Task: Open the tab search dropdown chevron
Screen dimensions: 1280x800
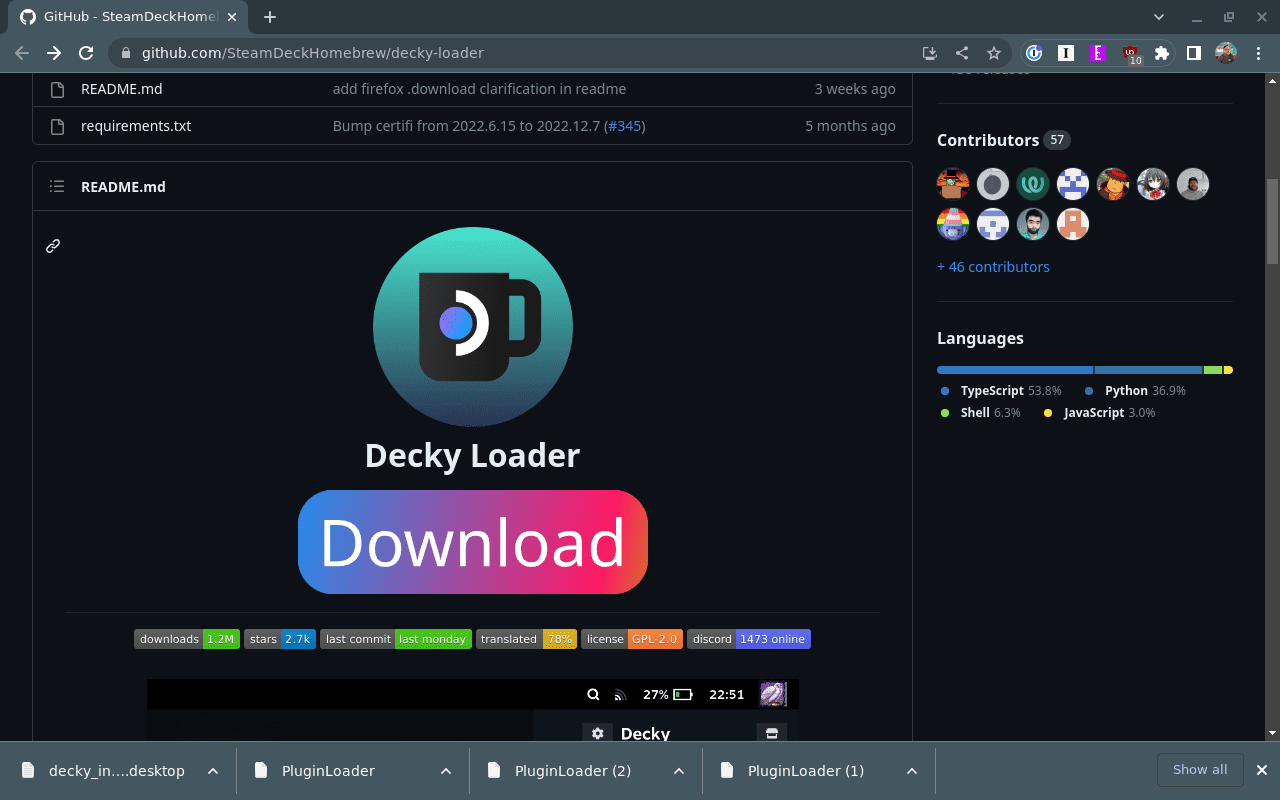Action: 1159,17
